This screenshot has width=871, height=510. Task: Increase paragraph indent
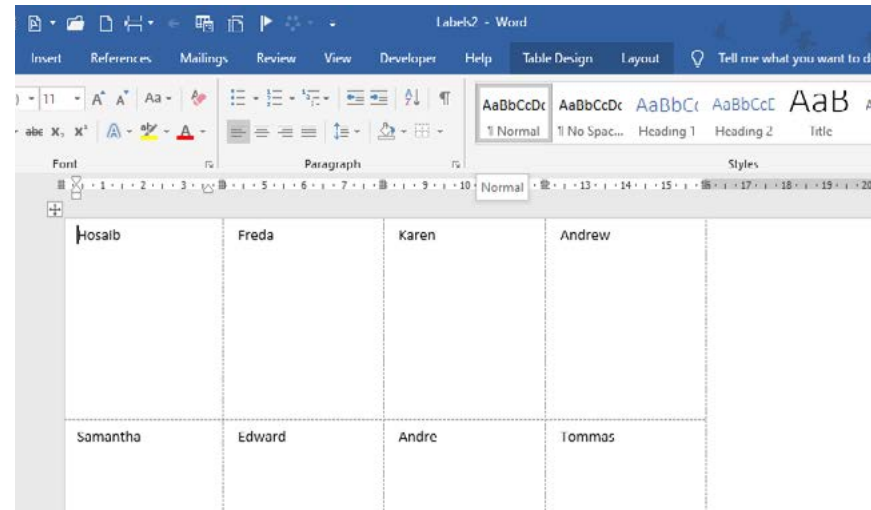pyautogui.click(x=379, y=98)
